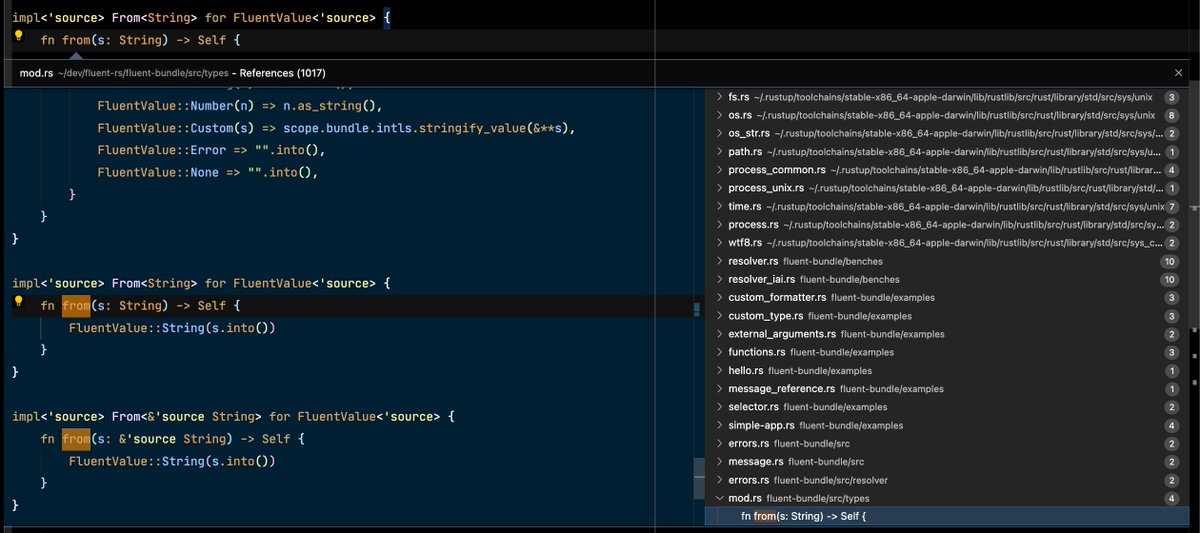
Task: Select errors.rs in fluent-bundle/src
Action: click(x=947, y=443)
